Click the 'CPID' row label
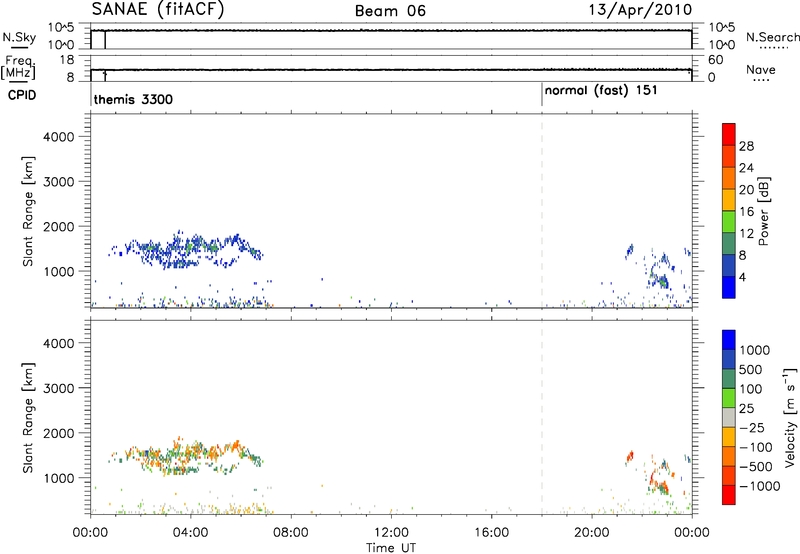Screen dimensions: 800x554 tap(22, 95)
